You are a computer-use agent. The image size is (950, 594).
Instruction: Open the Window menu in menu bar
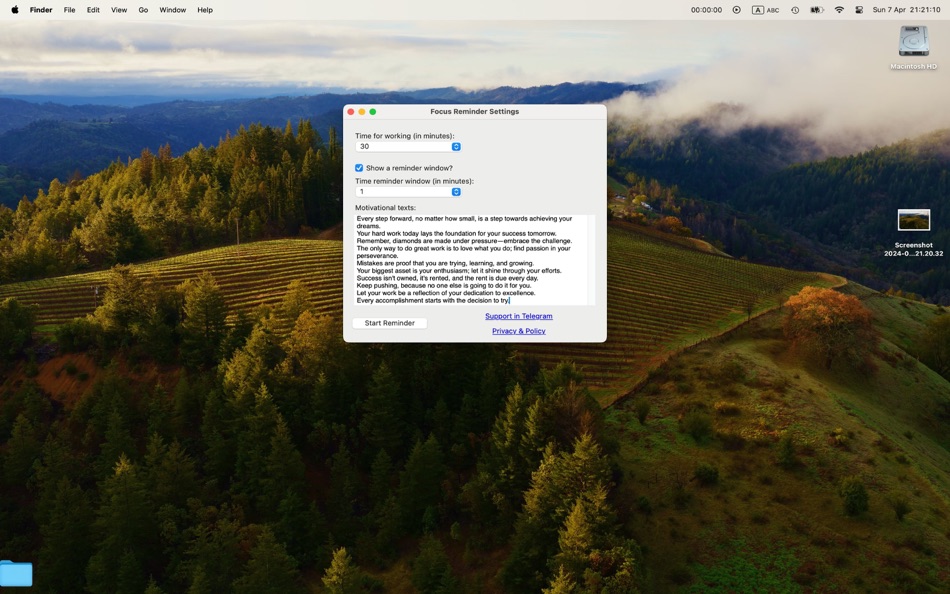(x=172, y=10)
